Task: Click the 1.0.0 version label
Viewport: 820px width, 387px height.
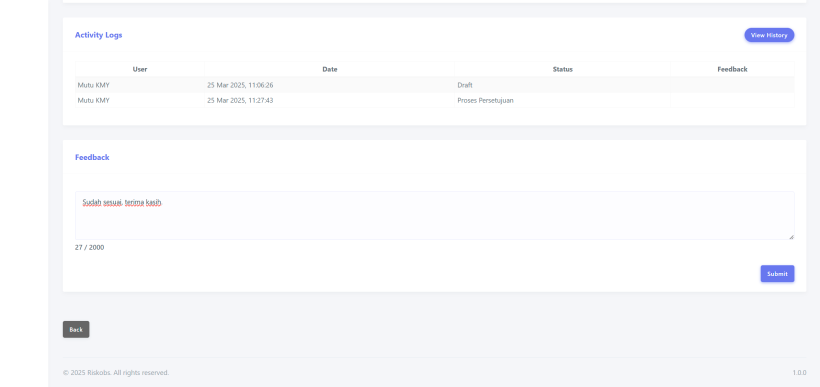Action: [x=799, y=373]
